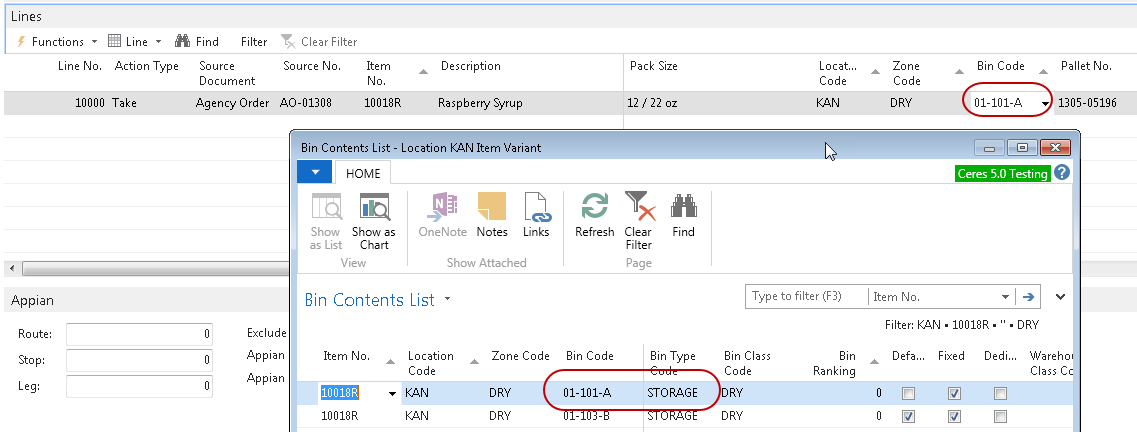This screenshot has height=432, width=1137.
Task: Click Show as Chart ribbon icon
Action: click(x=374, y=220)
